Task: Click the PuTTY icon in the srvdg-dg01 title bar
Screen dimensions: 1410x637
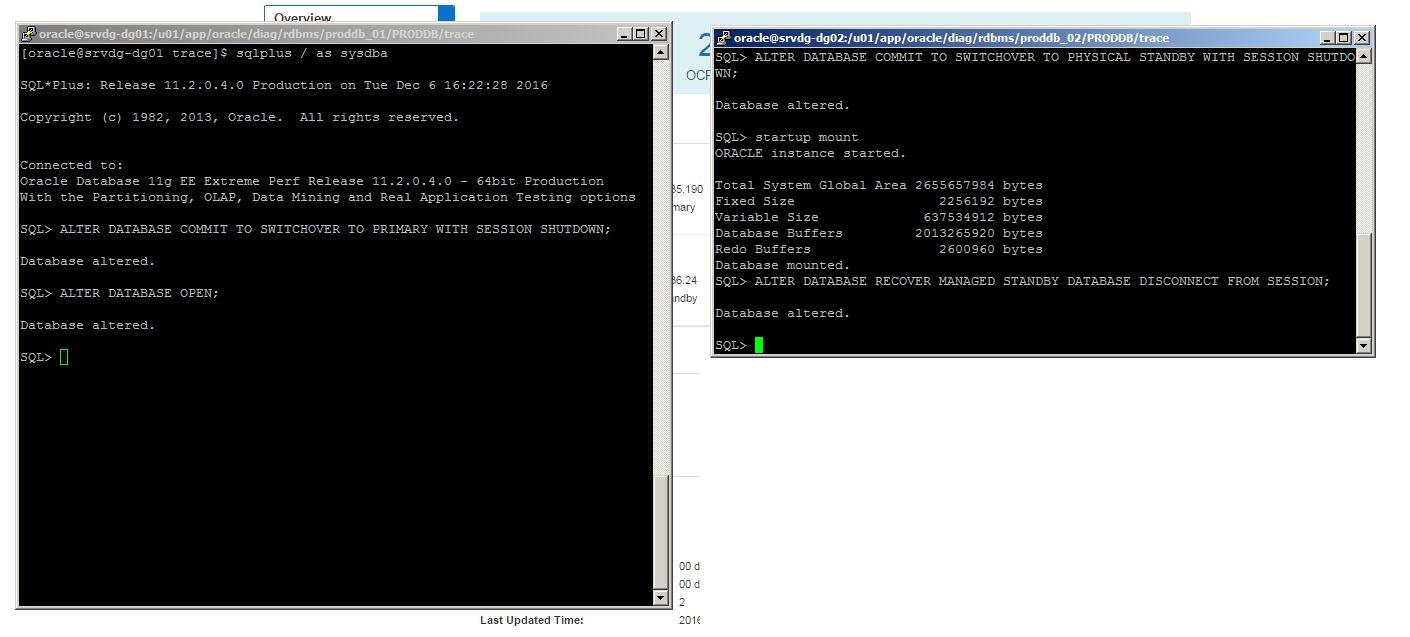Action: point(28,34)
